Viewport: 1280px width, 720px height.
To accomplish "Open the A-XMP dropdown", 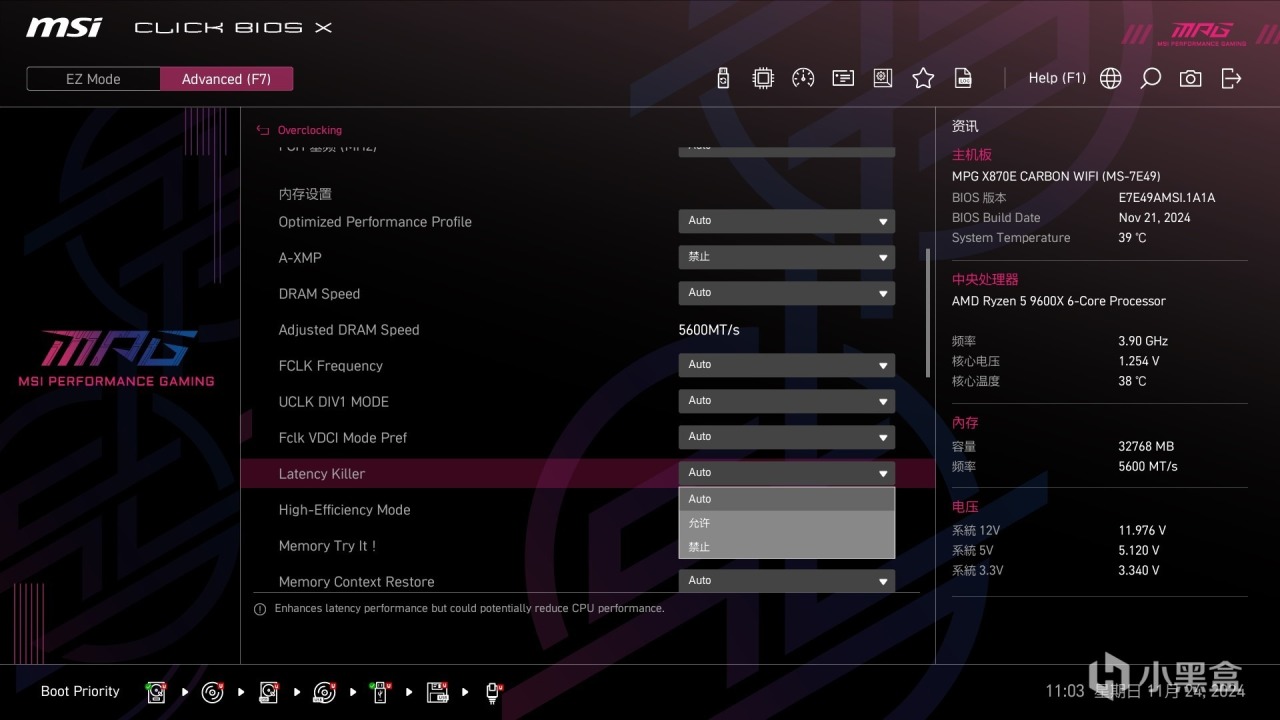I will (787, 257).
